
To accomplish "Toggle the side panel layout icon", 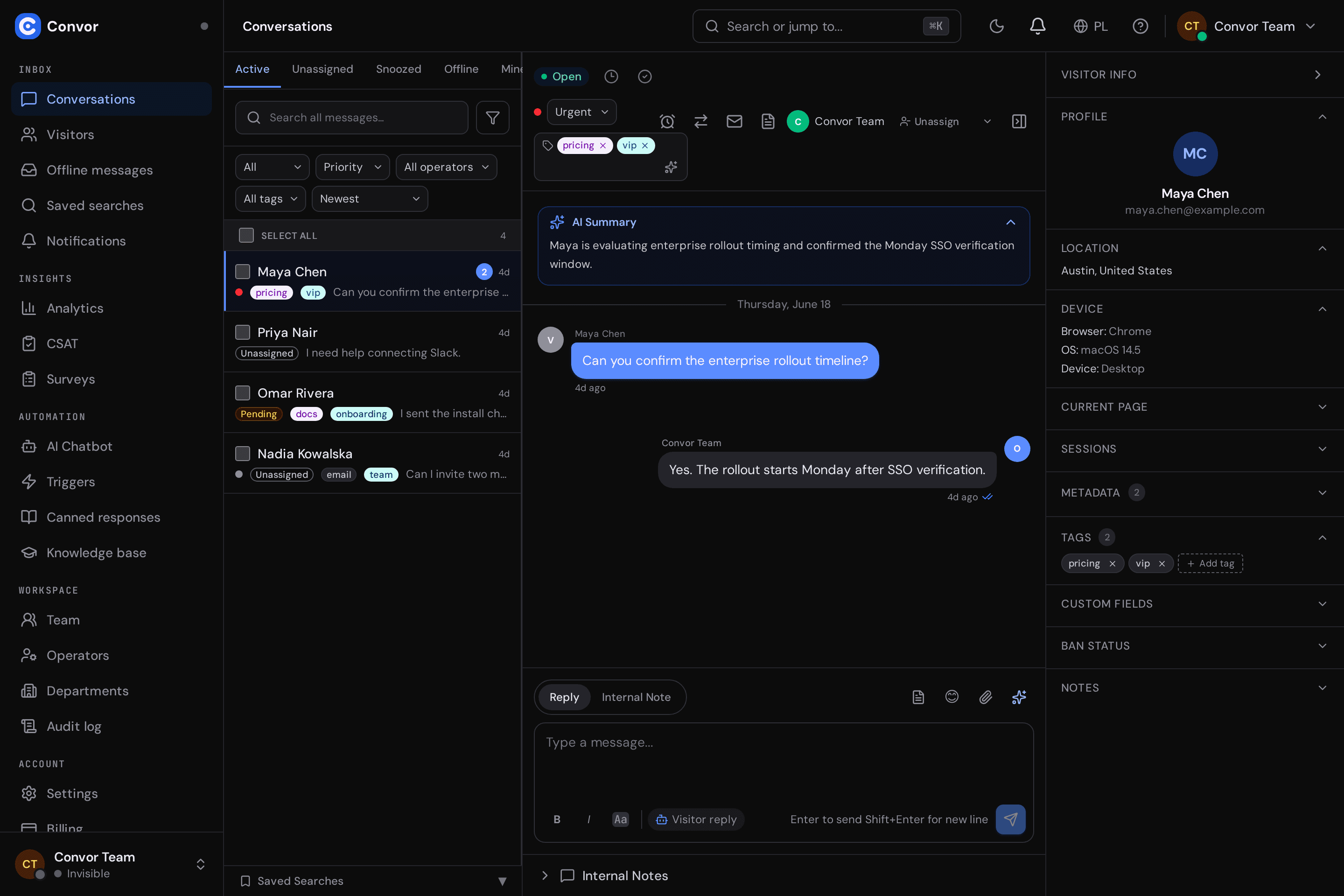I will [x=1019, y=121].
